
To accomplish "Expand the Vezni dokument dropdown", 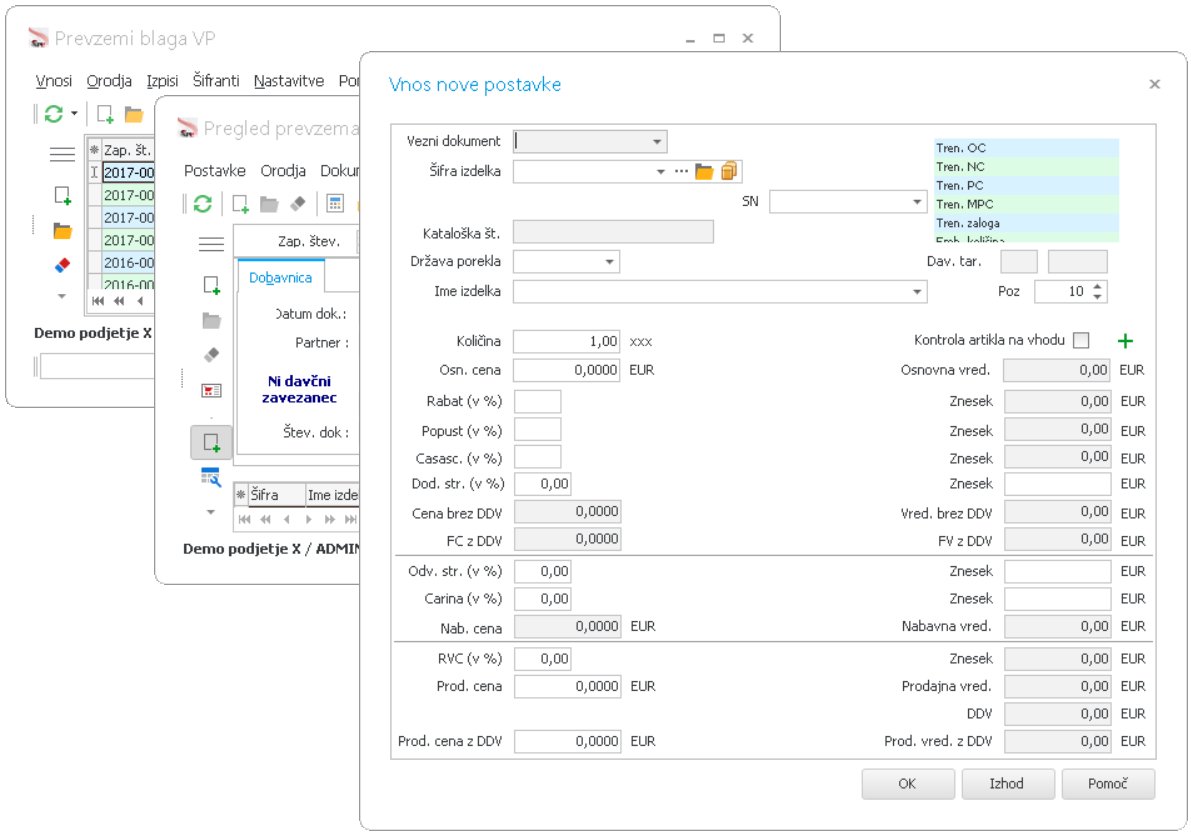I will tap(657, 142).
